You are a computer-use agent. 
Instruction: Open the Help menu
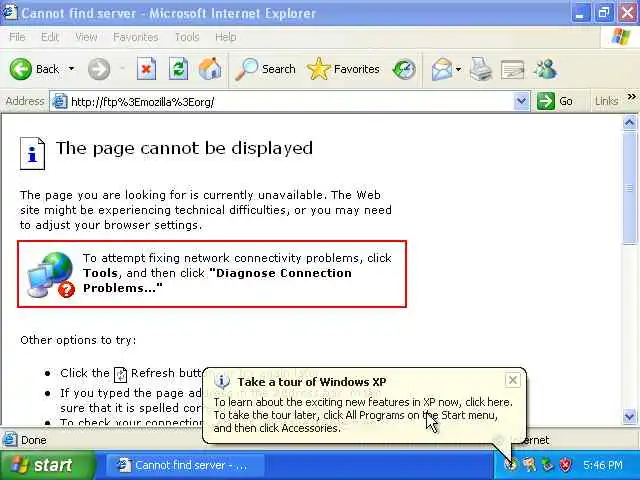(226, 37)
